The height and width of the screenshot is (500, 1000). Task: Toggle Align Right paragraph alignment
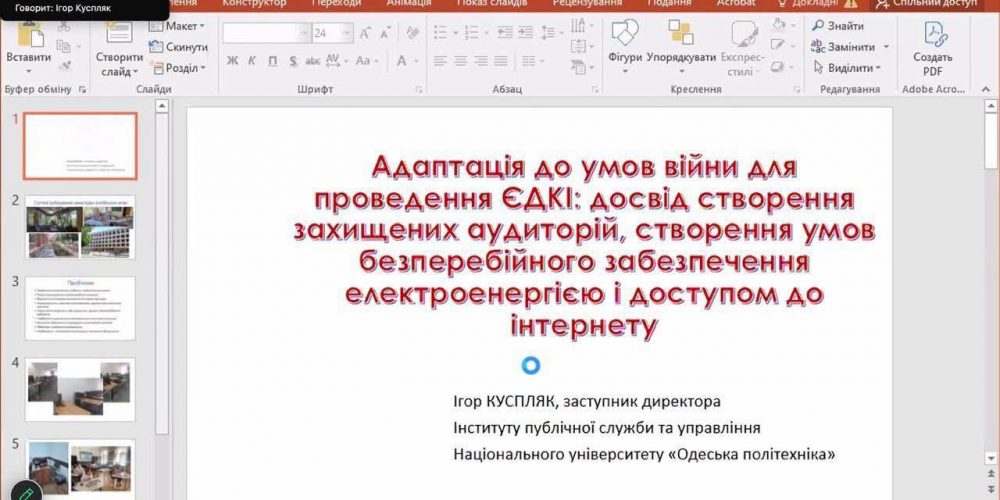pyautogui.click(x=481, y=61)
